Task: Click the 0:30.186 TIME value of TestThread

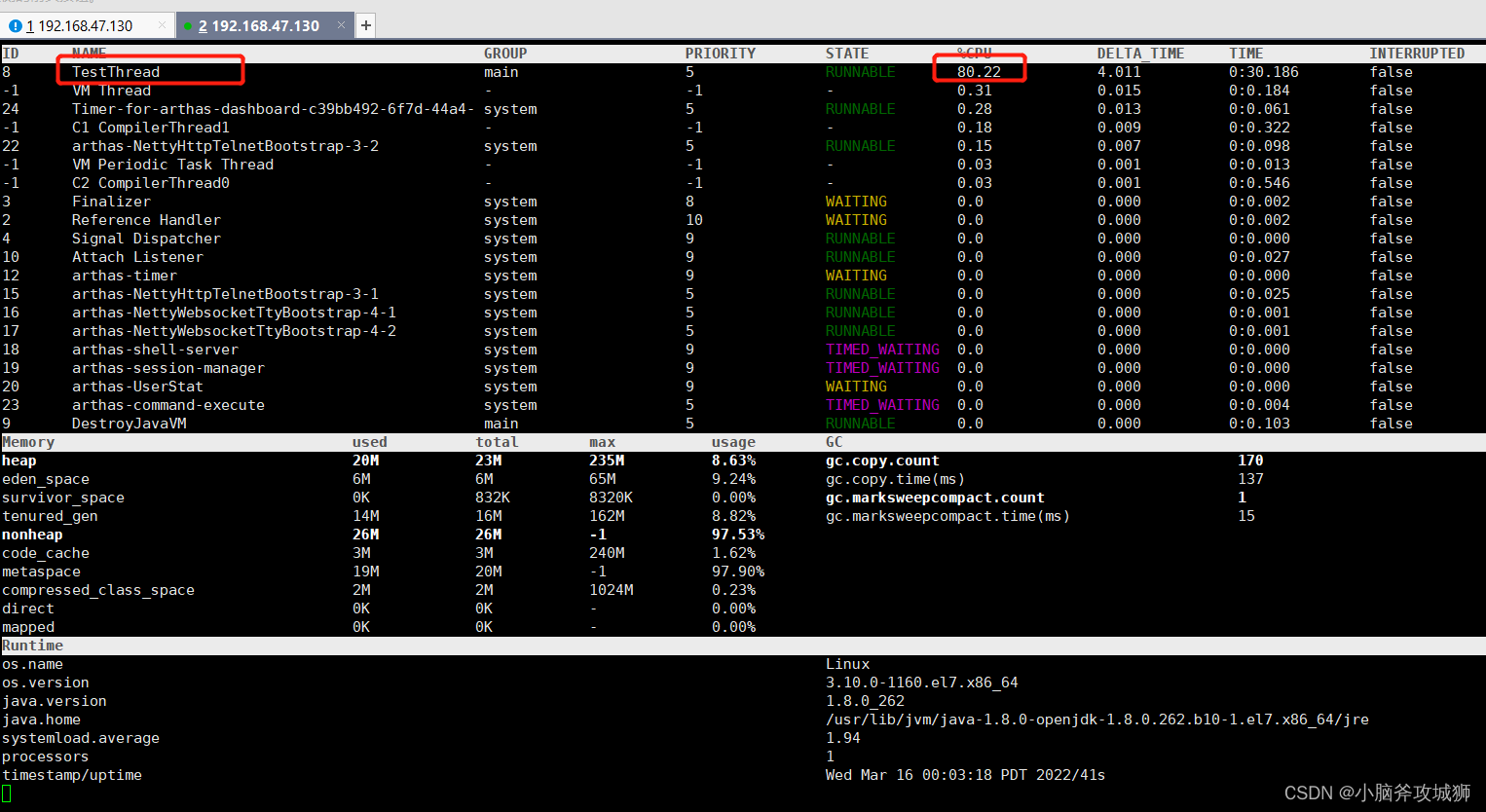Action: pyautogui.click(x=1264, y=72)
